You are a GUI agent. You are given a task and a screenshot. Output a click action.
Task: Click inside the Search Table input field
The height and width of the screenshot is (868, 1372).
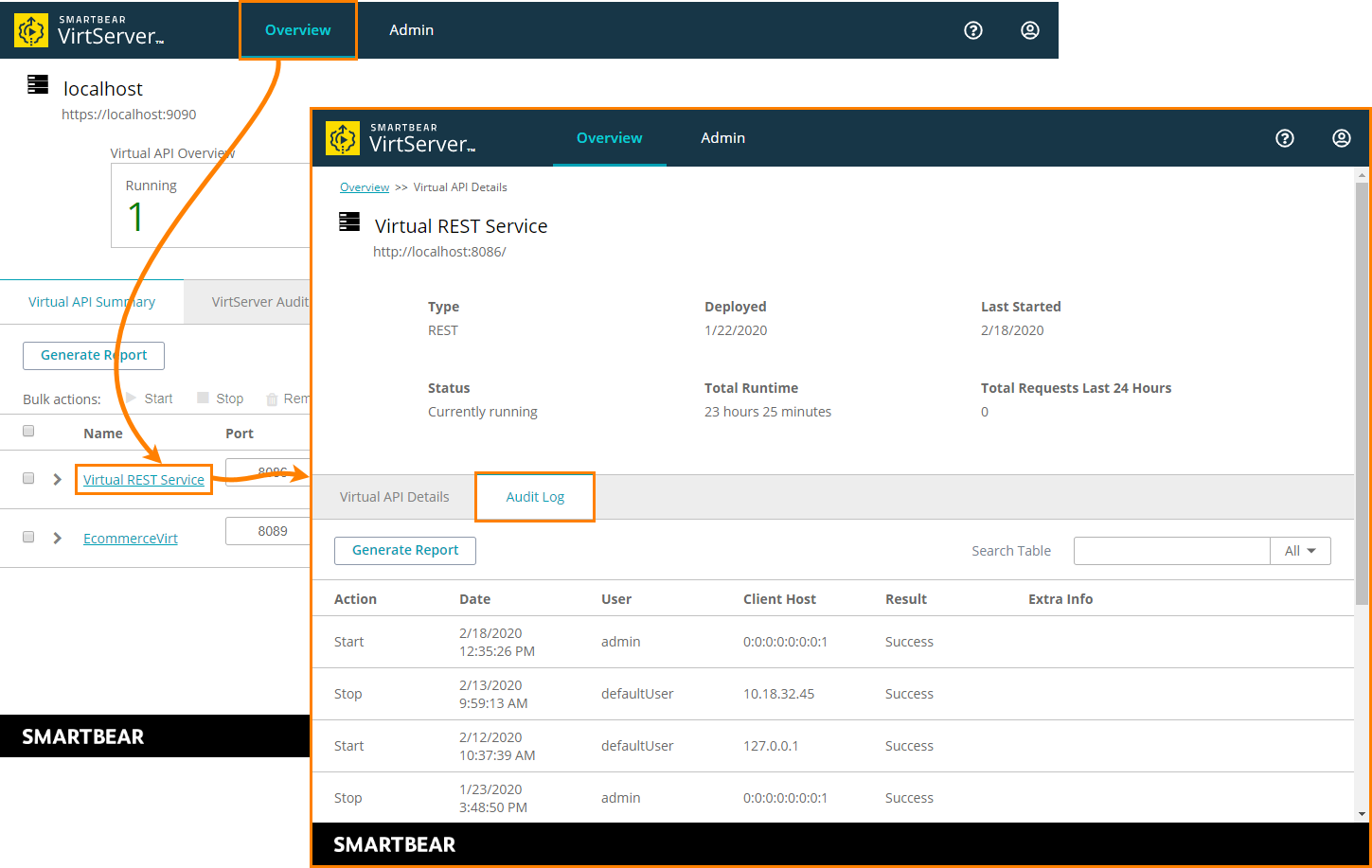tap(1171, 550)
